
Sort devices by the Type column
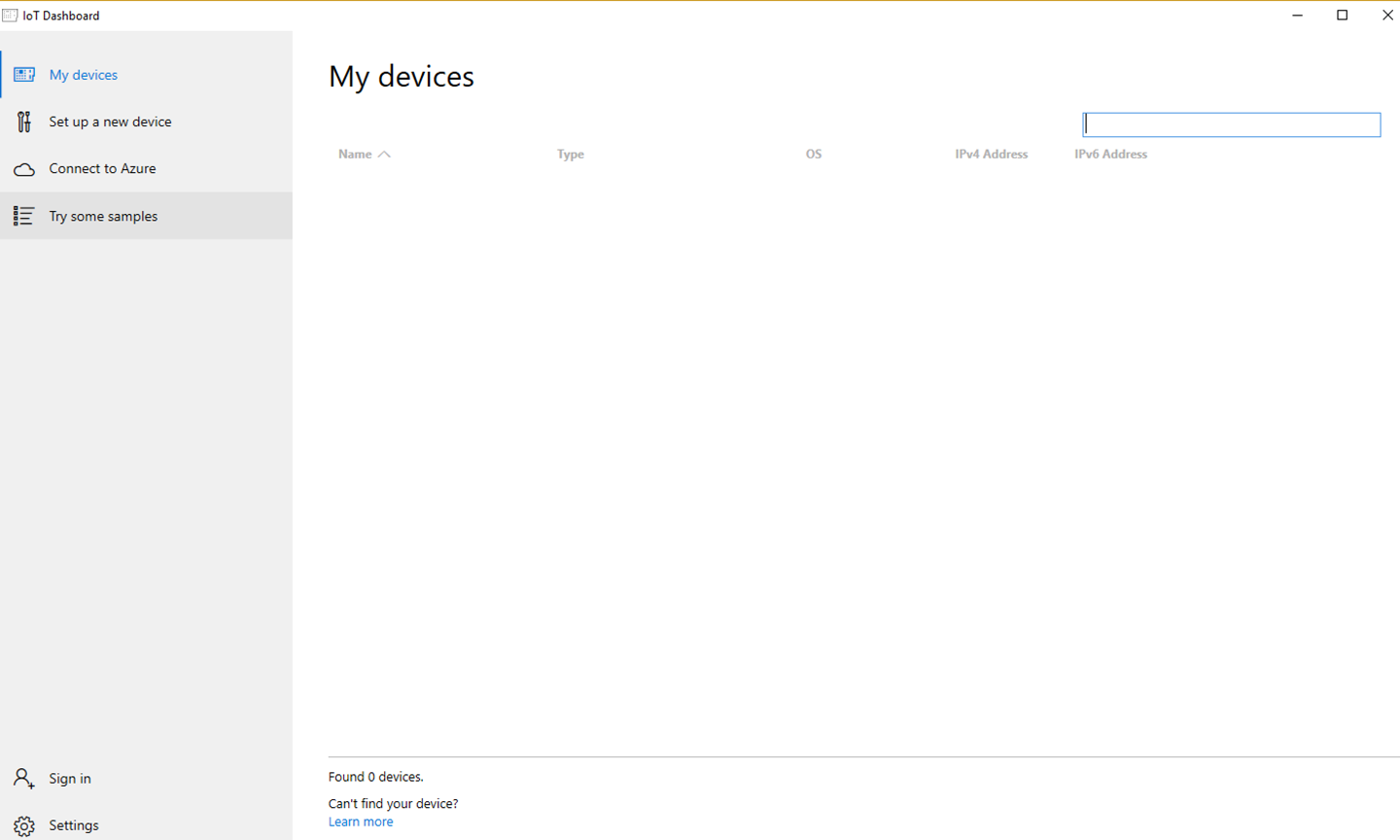571,155
